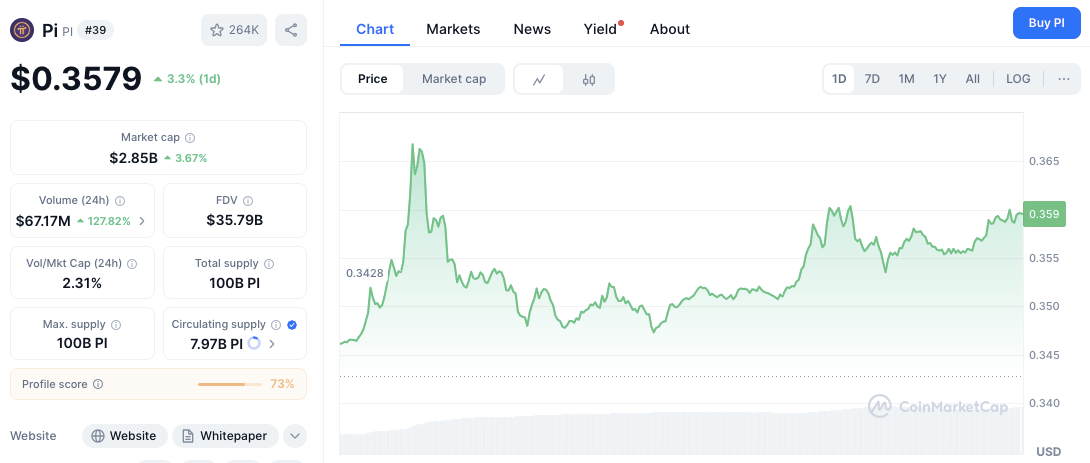Click the $67.17M volume value
The height and width of the screenshot is (463, 1090).
[43, 221]
